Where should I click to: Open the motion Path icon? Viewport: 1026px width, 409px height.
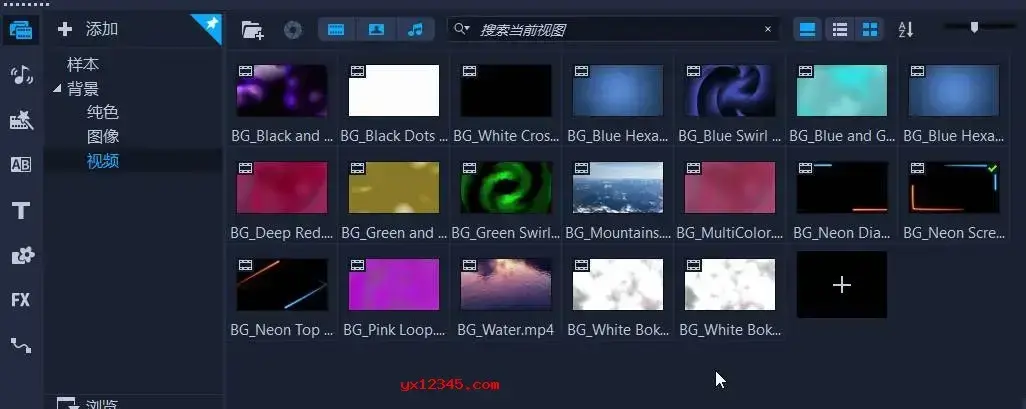pos(21,346)
